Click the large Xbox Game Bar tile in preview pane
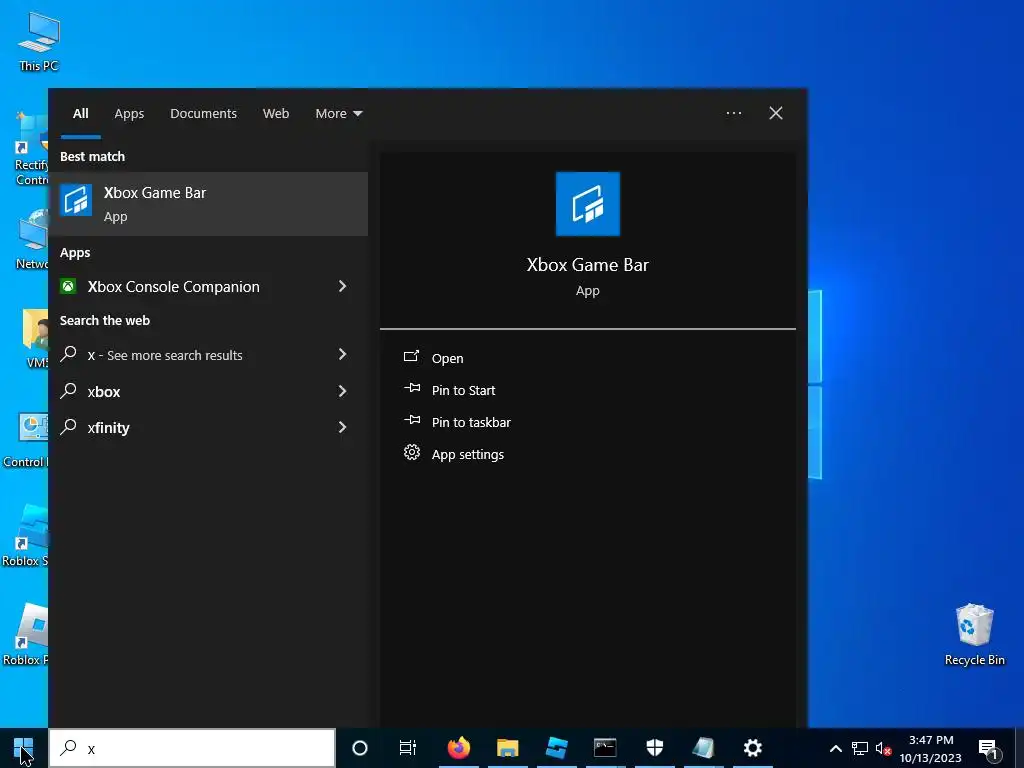 (x=587, y=204)
